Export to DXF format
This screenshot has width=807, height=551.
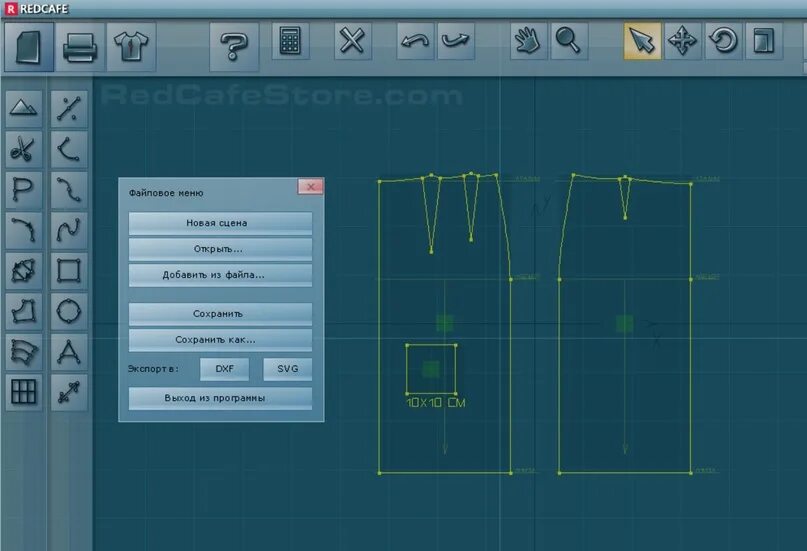pyautogui.click(x=224, y=369)
